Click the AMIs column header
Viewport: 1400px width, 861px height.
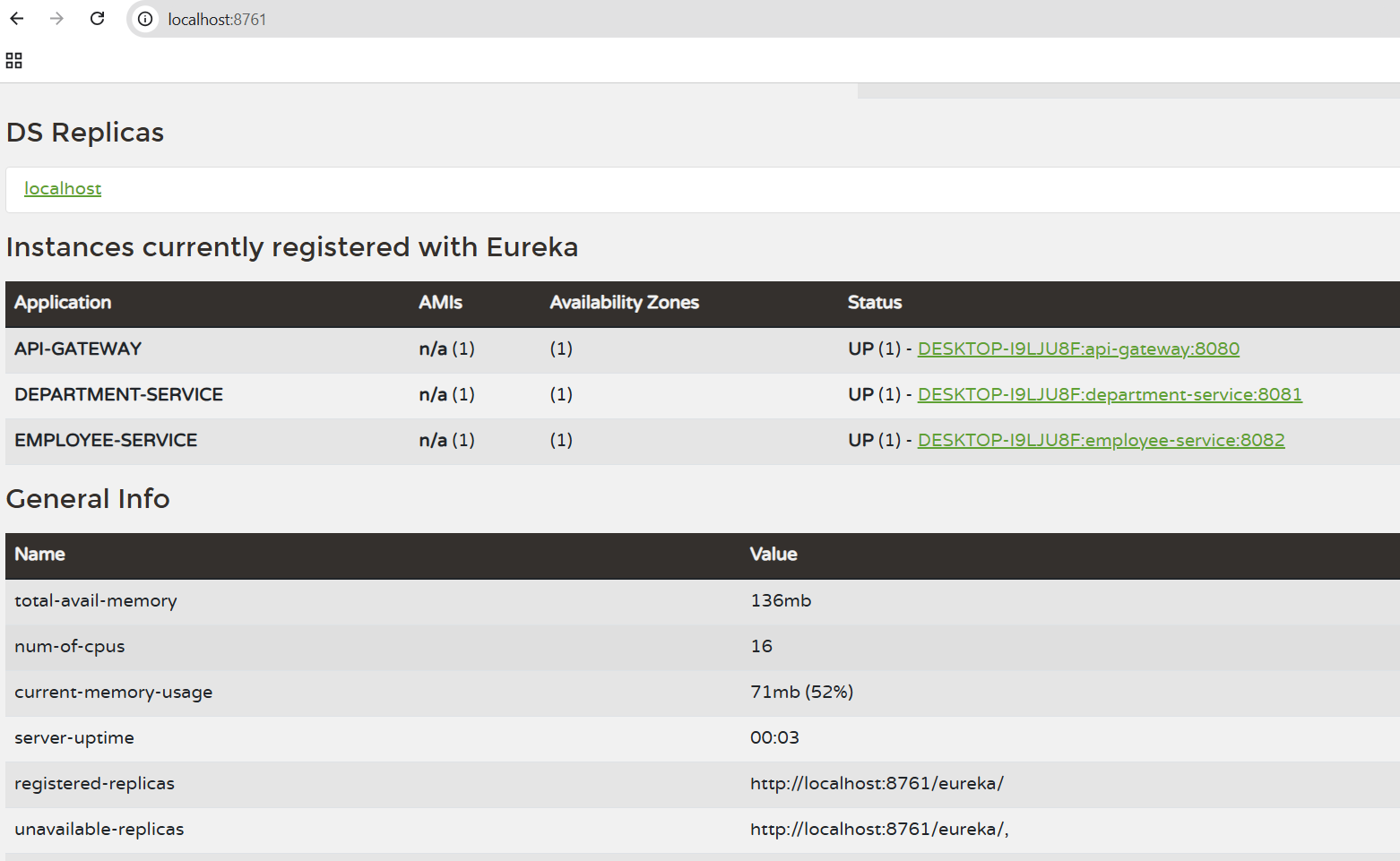click(x=440, y=303)
